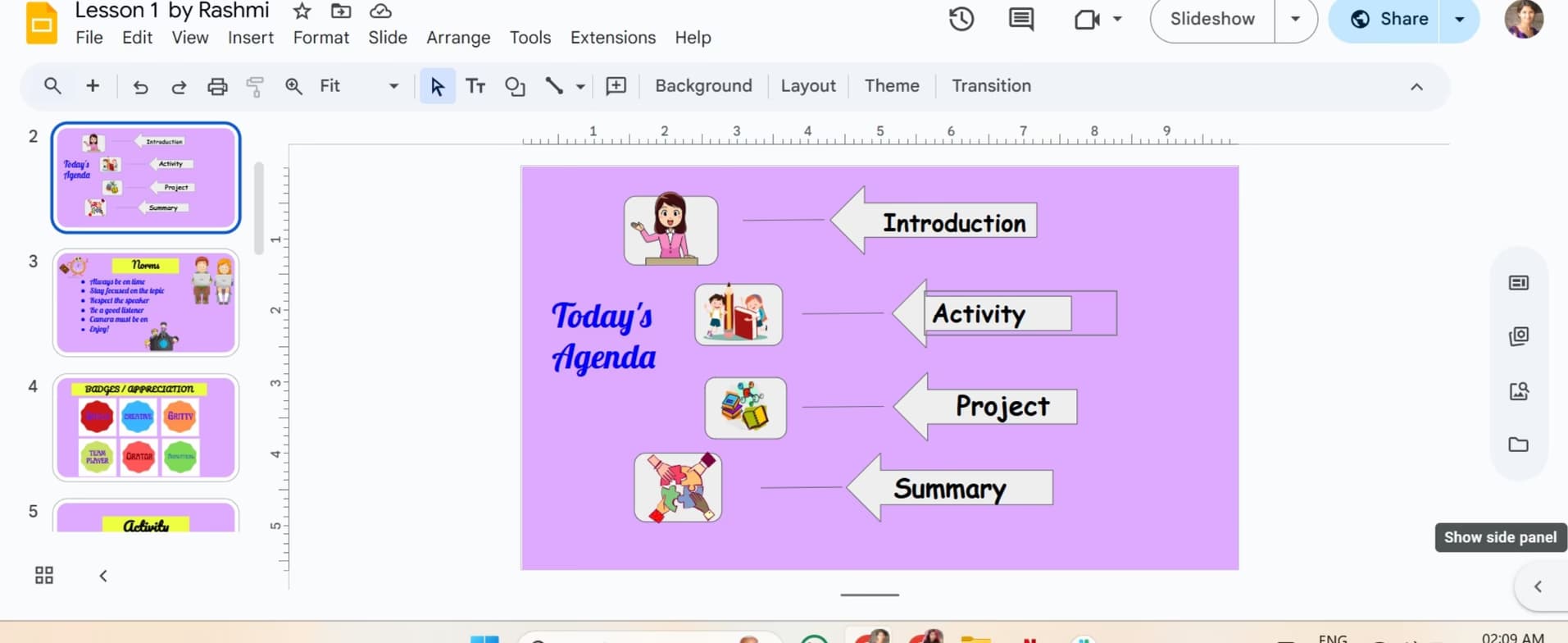The width and height of the screenshot is (1568, 643).
Task: Open Slideshow options dropdown arrow
Action: click(1296, 19)
